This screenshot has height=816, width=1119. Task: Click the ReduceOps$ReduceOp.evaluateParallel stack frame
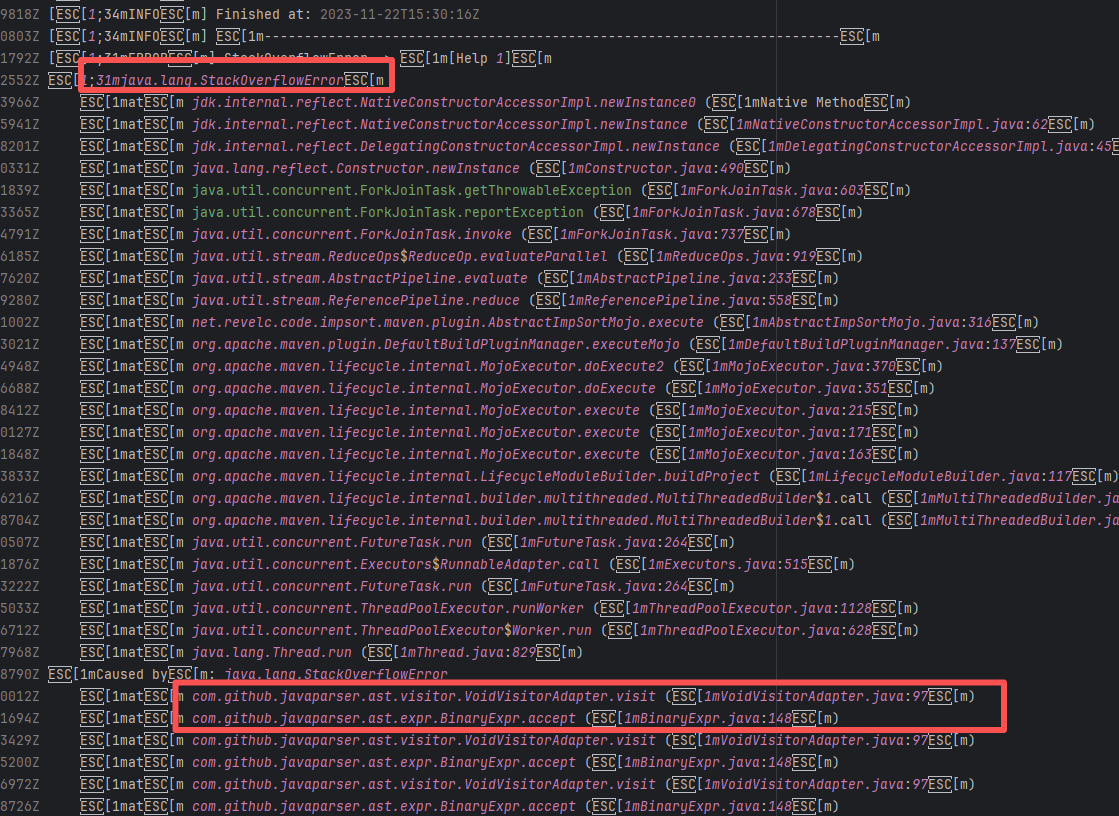pos(399,256)
